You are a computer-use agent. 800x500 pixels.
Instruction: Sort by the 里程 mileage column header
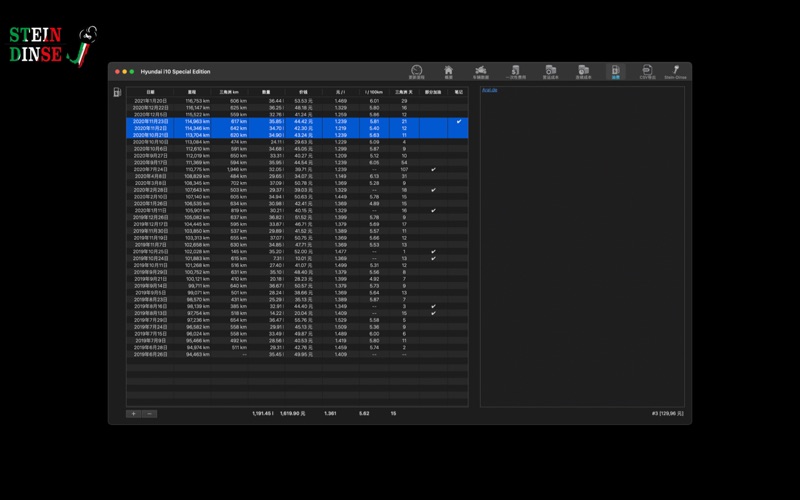point(192,92)
